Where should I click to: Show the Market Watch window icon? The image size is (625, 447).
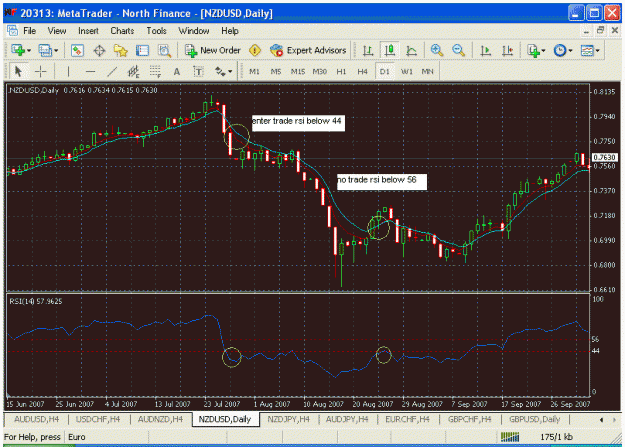(77, 51)
